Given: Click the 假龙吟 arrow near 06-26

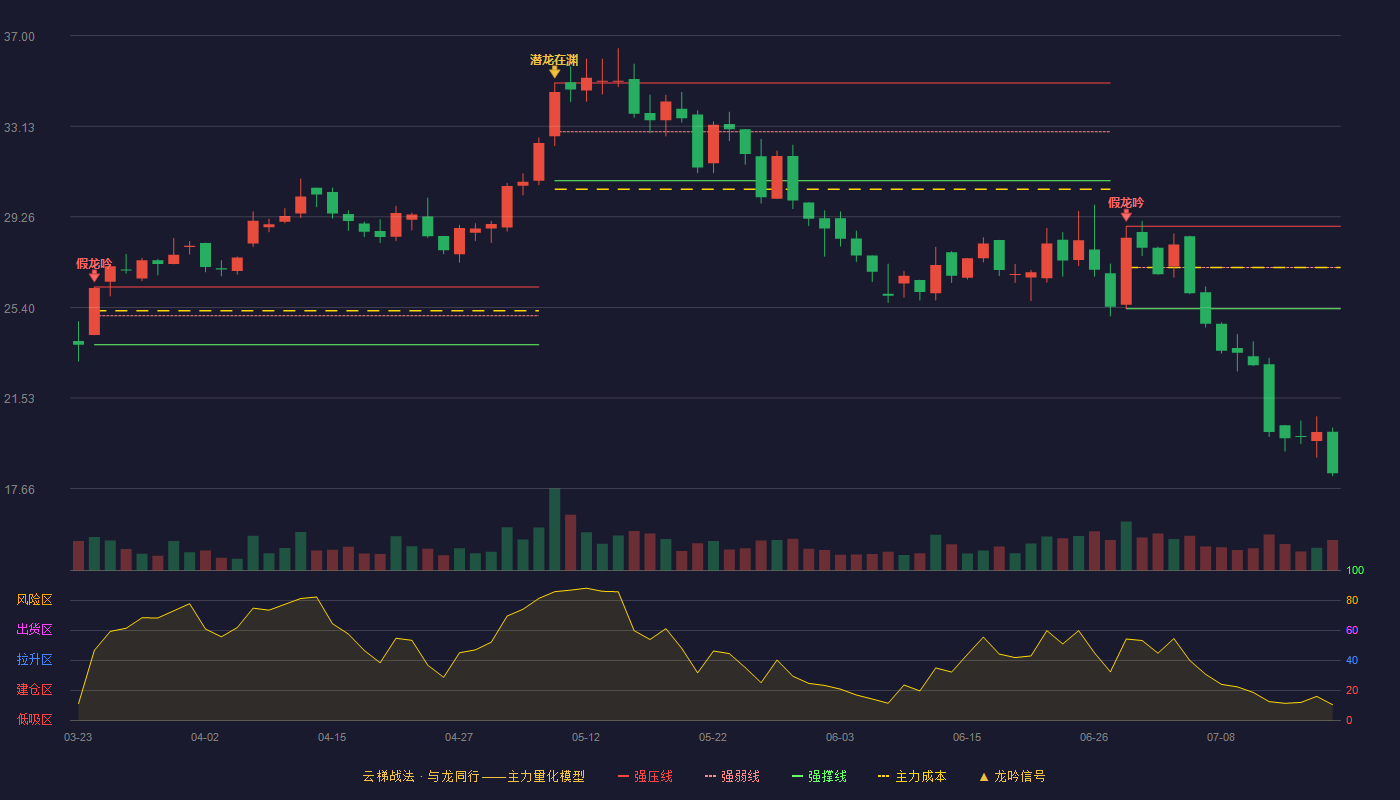Looking at the screenshot, I should coord(1126,215).
